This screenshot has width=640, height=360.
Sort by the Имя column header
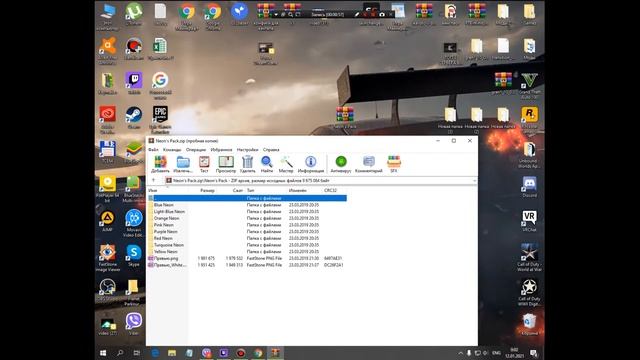[x=153, y=191]
